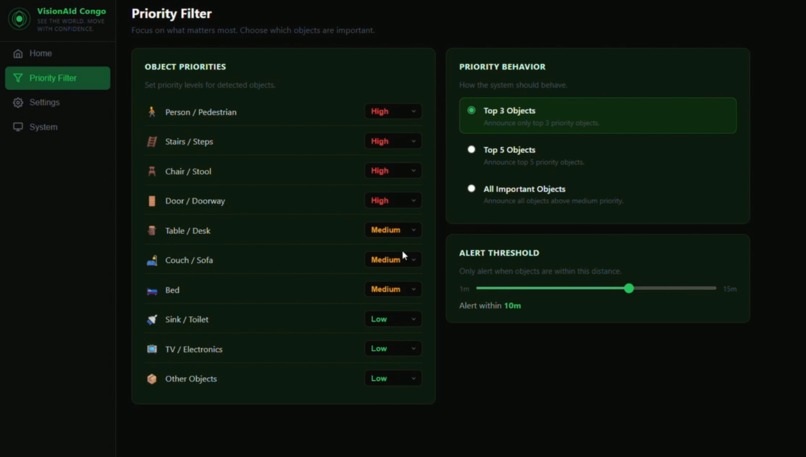The width and height of the screenshot is (806, 457).
Task: Click the Priority Filter page heading
Action: coord(171,14)
